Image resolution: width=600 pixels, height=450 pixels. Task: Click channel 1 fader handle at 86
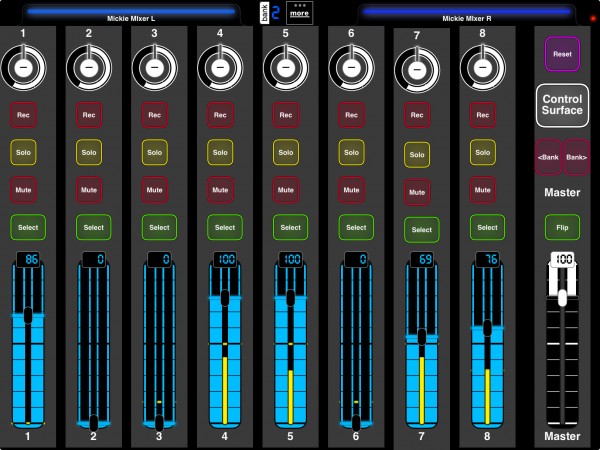[28, 315]
